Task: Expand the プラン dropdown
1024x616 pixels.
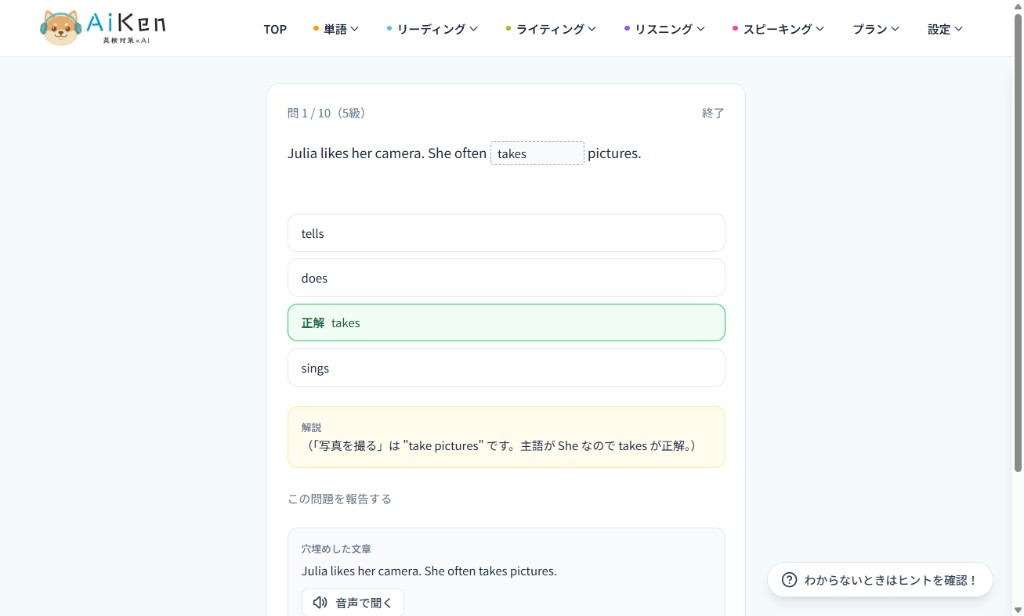Action: click(x=876, y=29)
